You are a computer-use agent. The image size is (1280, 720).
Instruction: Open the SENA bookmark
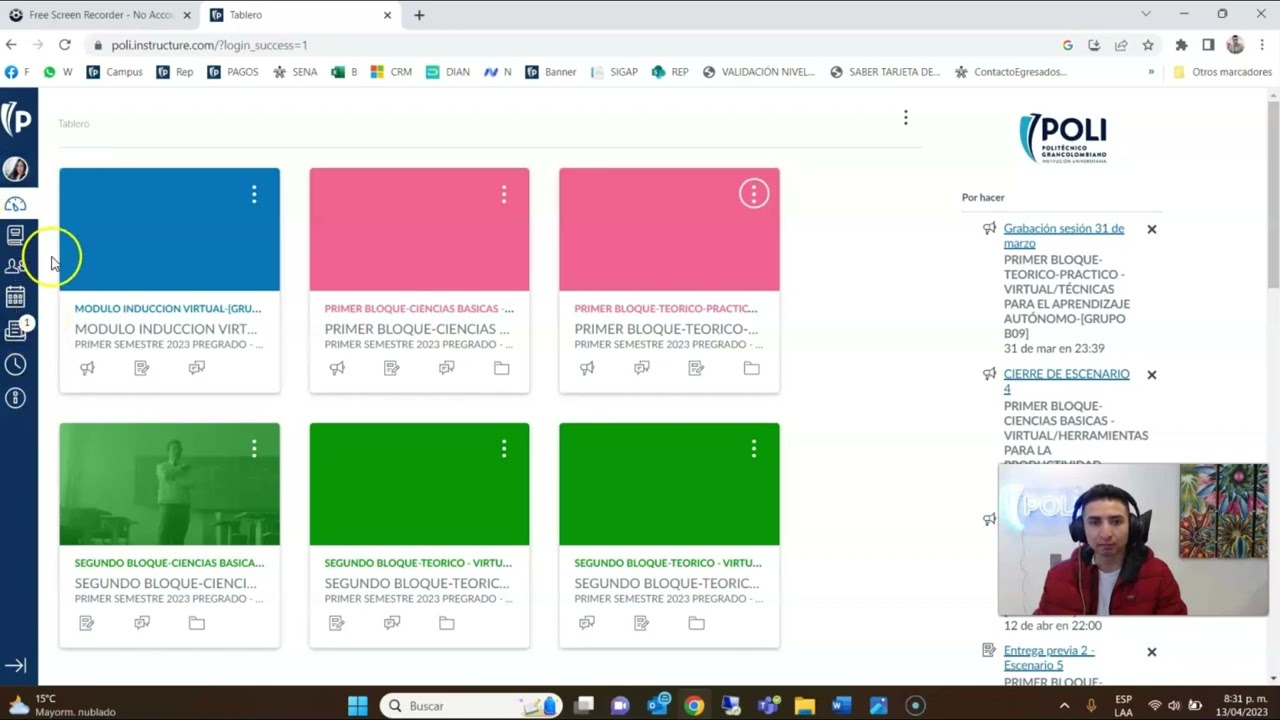[295, 72]
